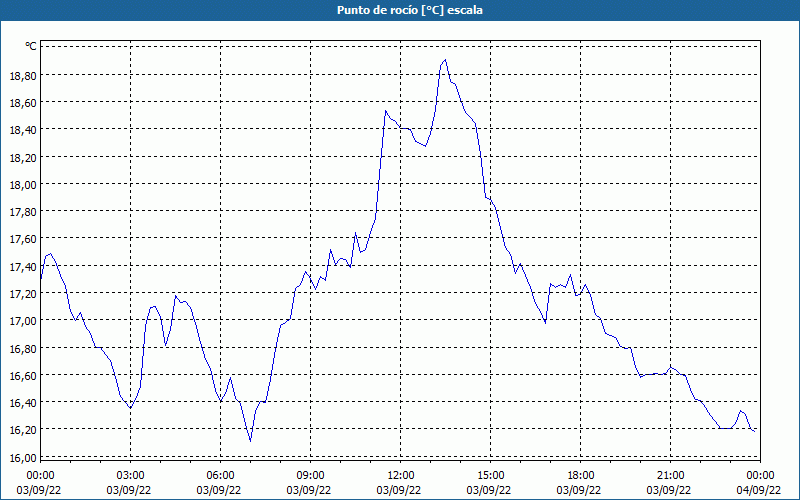Select the 17,60 y-axis value
Screen dimensions: 800x500
tap(23, 239)
